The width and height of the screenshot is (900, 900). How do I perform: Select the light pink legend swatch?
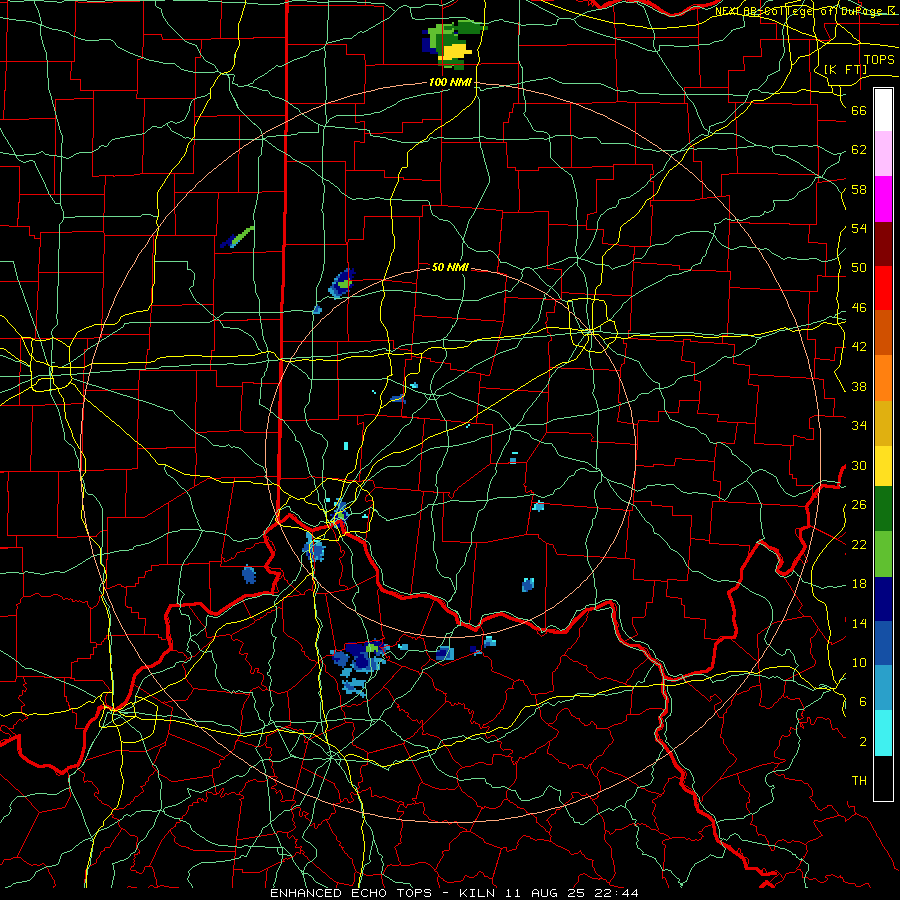pyautogui.click(x=883, y=153)
